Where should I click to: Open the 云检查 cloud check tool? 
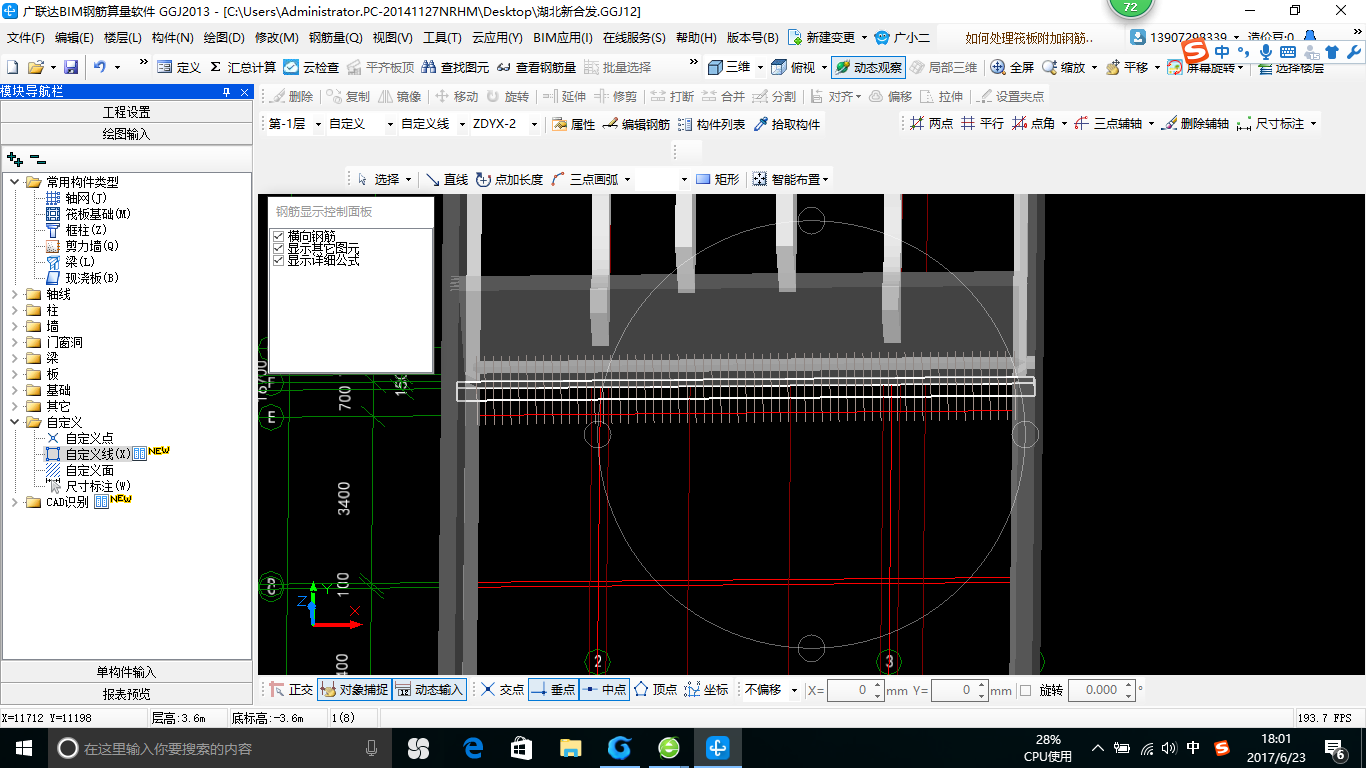point(311,67)
